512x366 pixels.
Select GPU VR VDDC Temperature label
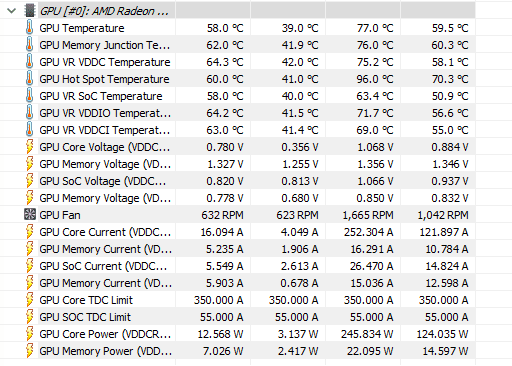tap(105, 62)
